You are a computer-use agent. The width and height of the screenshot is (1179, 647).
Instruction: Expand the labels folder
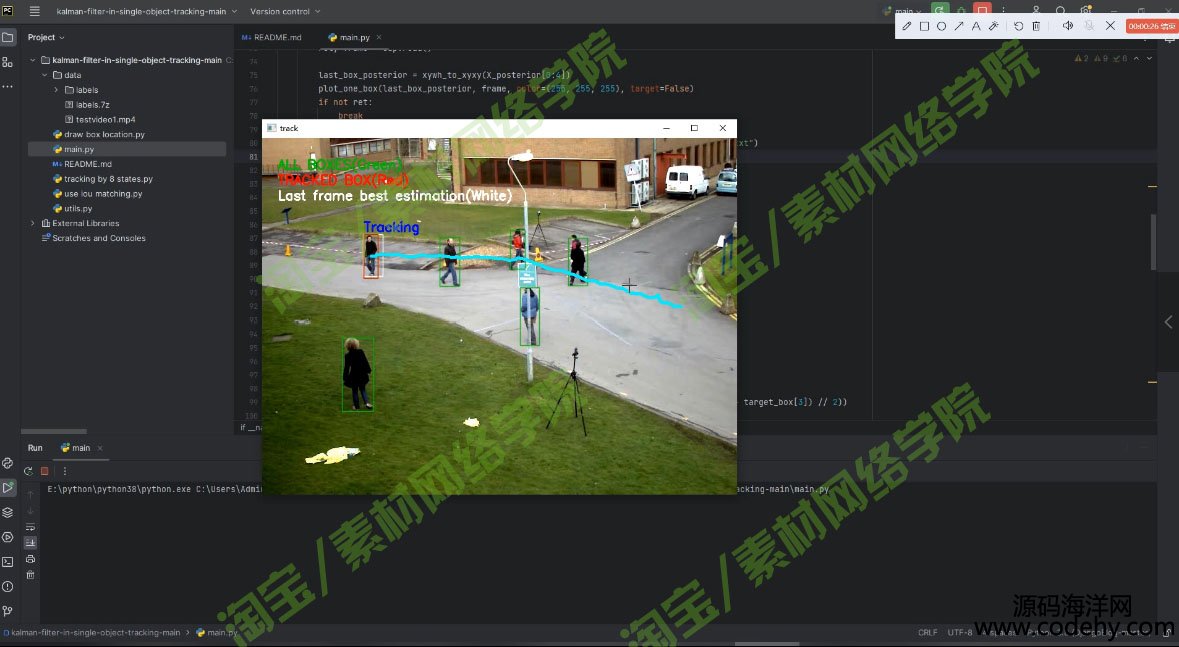tap(56, 90)
